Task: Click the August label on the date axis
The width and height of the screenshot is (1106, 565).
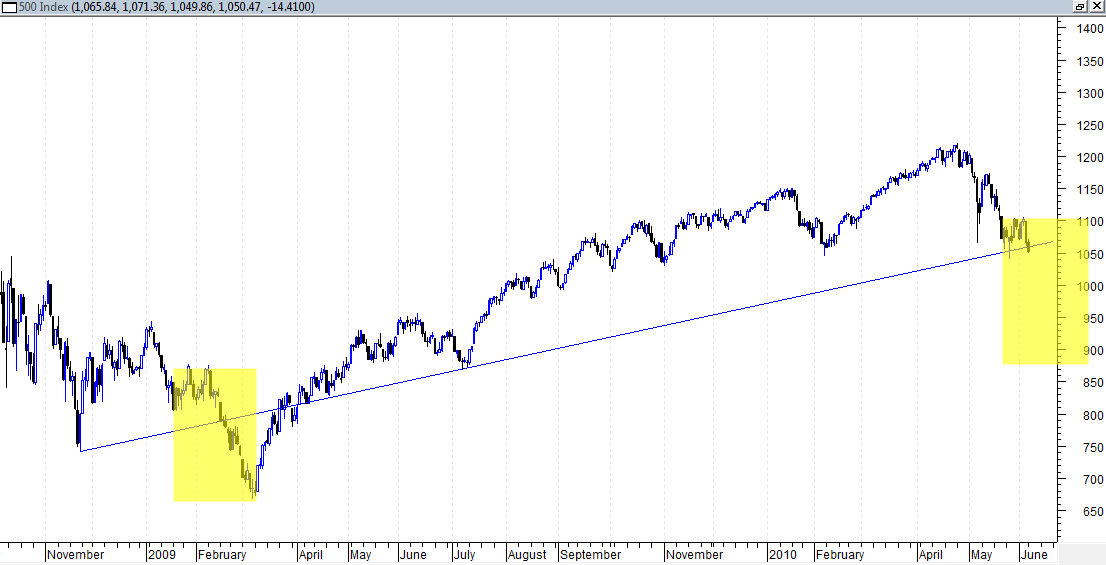Action: [527, 555]
